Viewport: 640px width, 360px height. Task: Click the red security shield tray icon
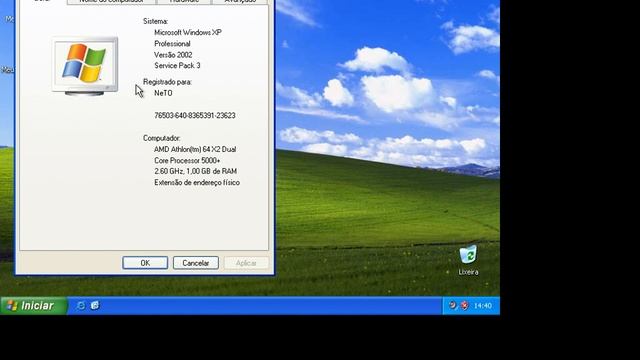465,305
